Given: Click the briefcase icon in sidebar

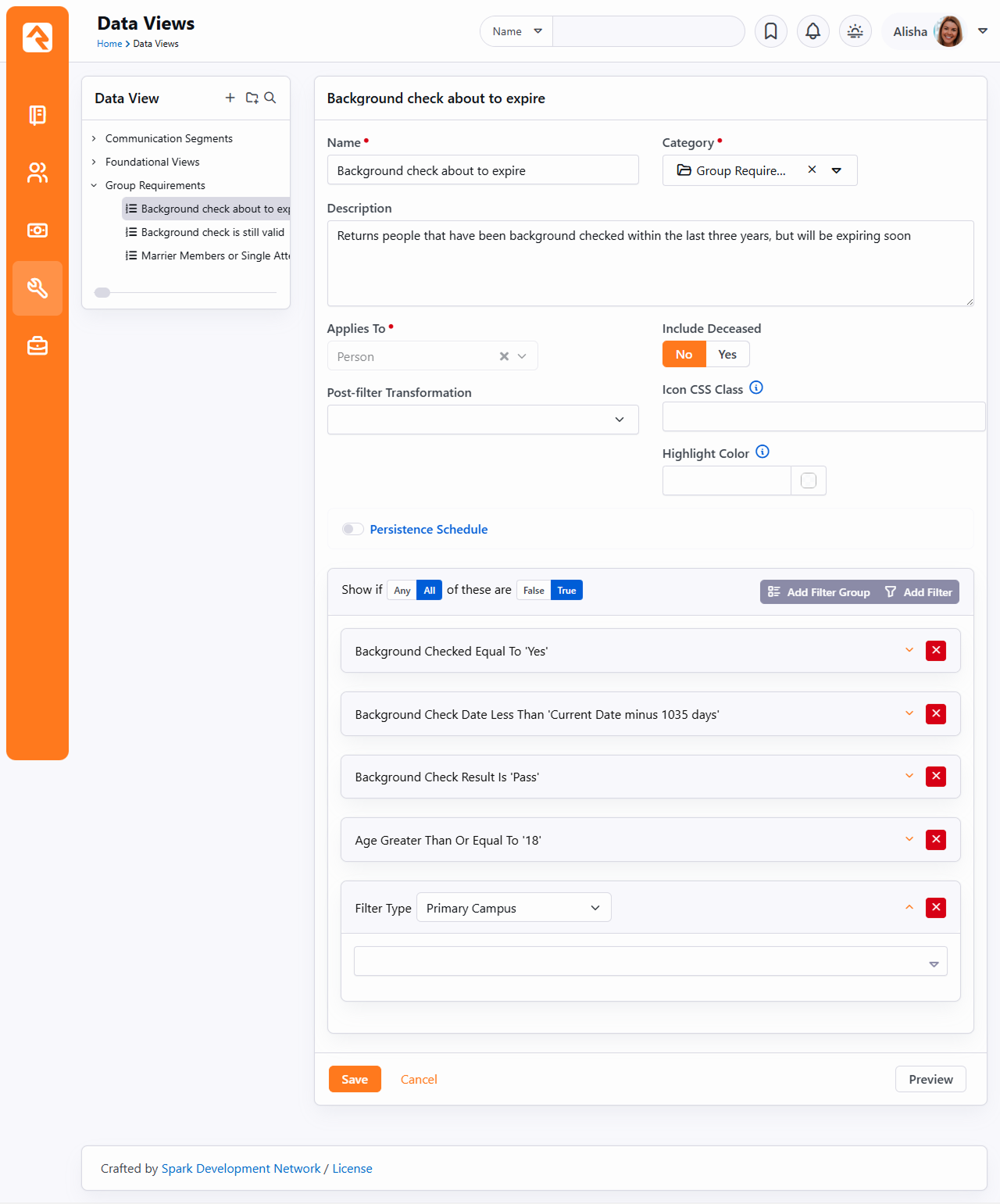Looking at the screenshot, I should 37,345.
